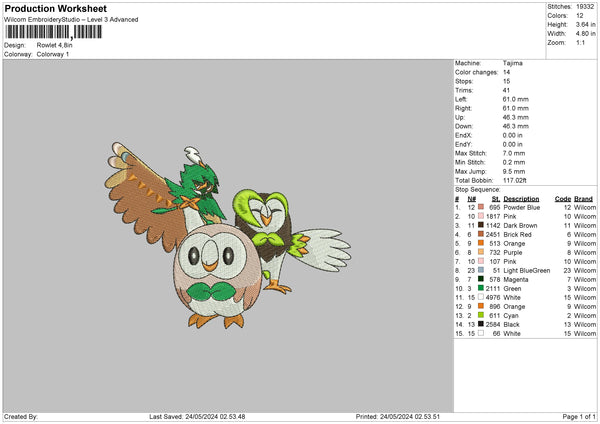Select the Light BlueGreen swatch
The width and height of the screenshot is (600, 424).
coord(480,270)
